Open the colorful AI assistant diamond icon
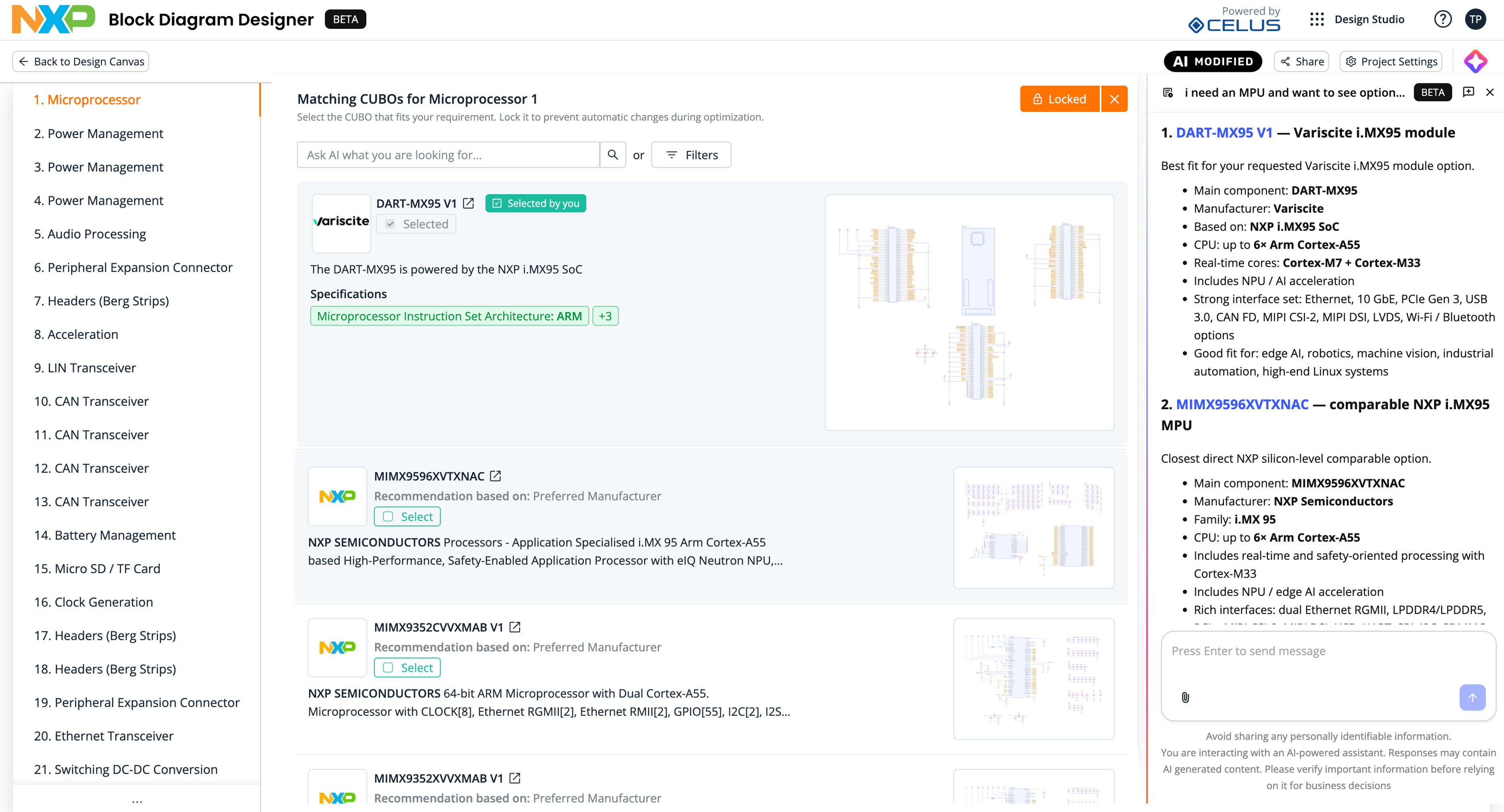Viewport: 1504px width, 812px height. (x=1475, y=61)
